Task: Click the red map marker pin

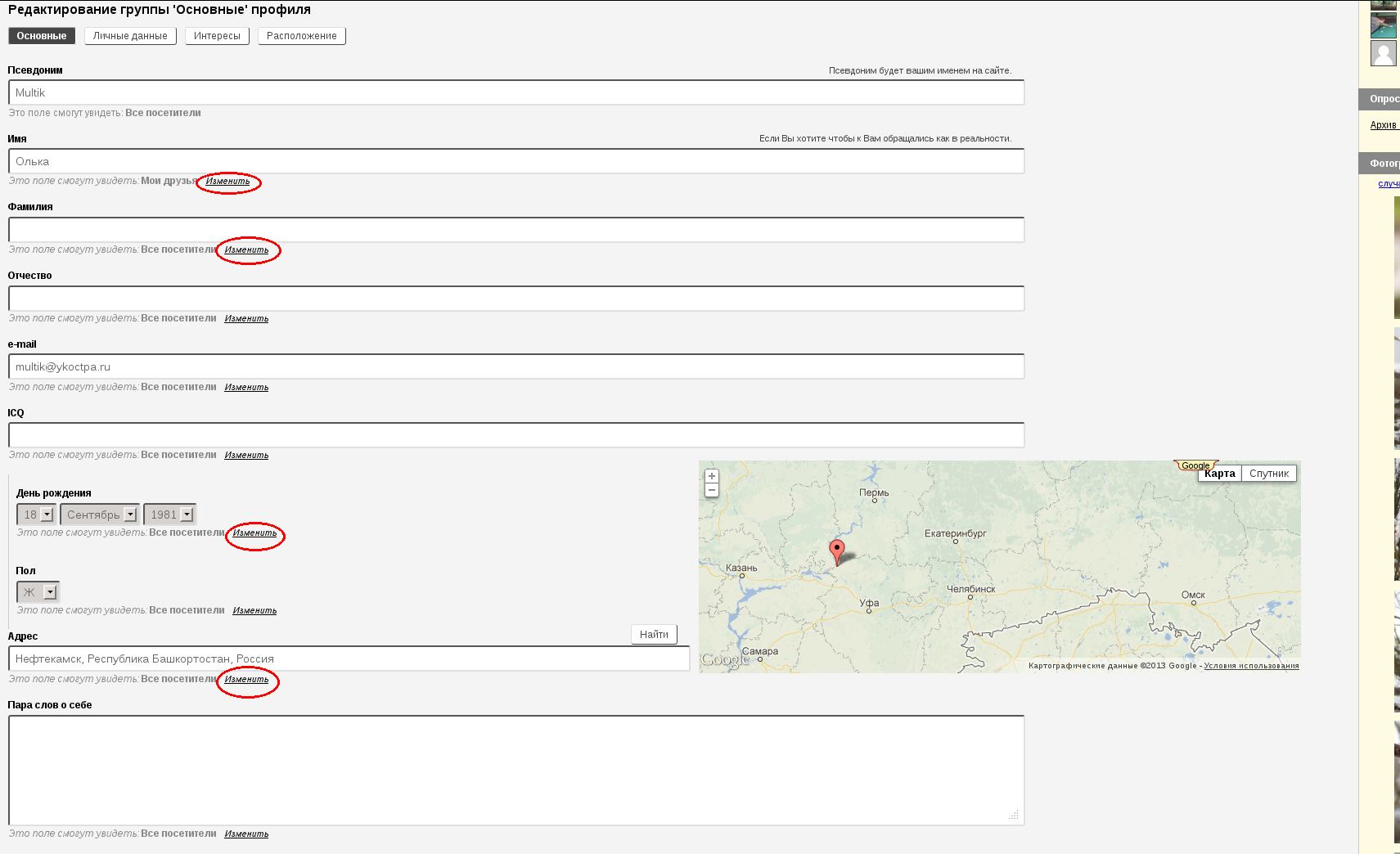Action: coord(836,550)
